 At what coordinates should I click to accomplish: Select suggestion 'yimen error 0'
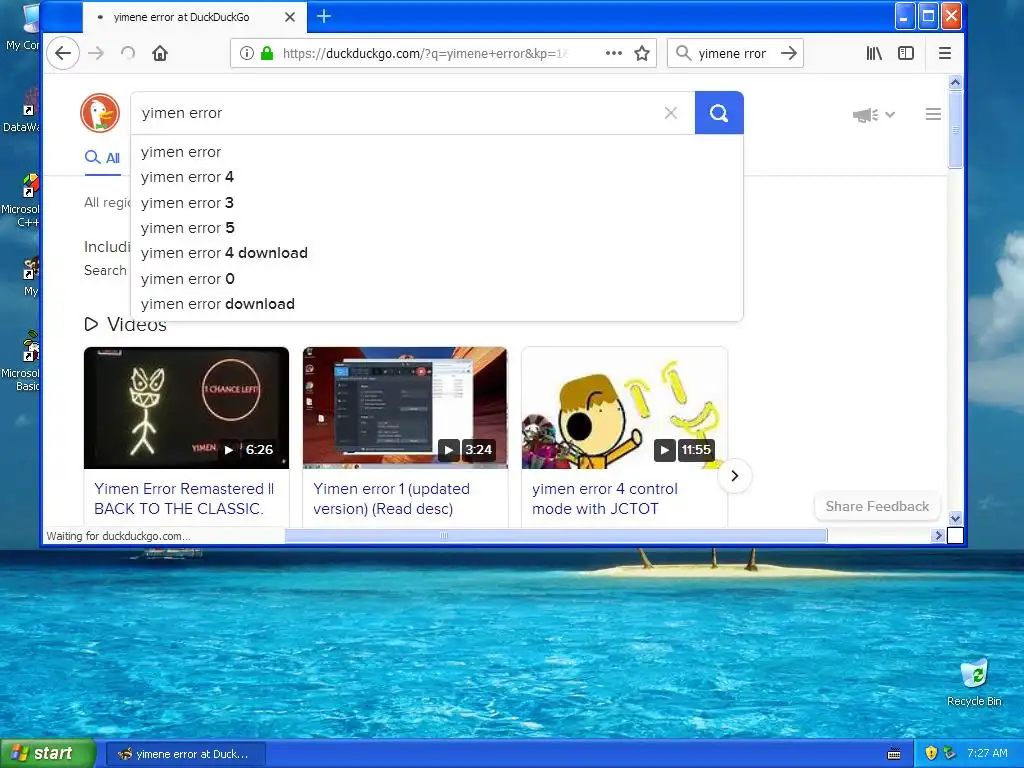(437, 279)
